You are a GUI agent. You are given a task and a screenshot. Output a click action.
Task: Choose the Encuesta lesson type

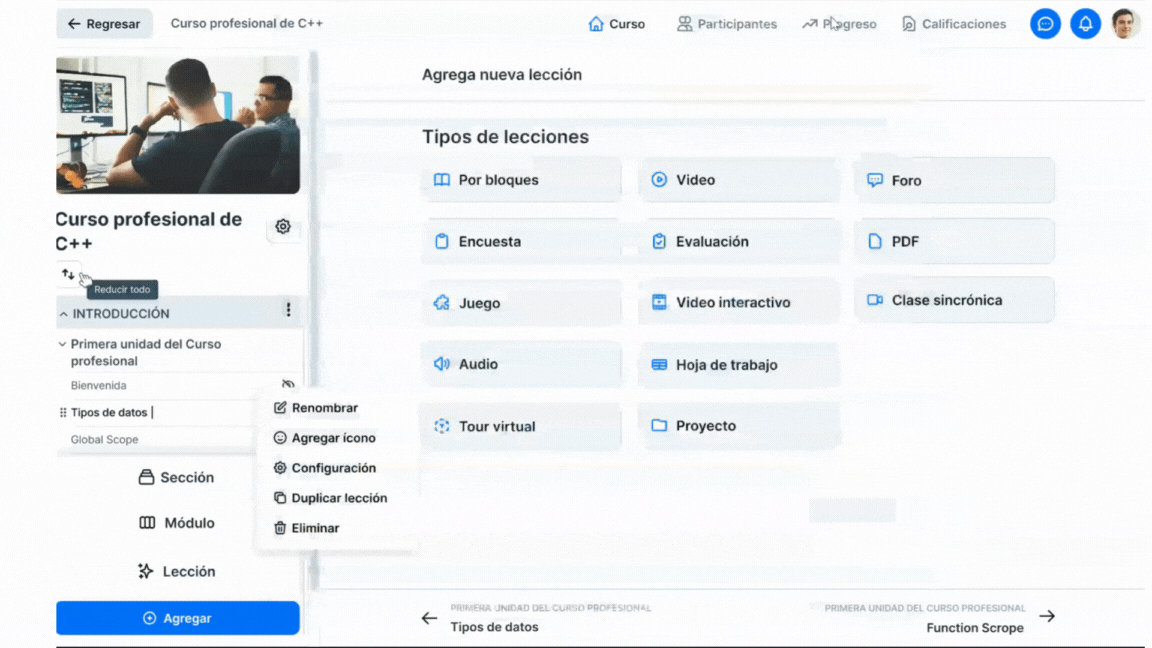522,242
